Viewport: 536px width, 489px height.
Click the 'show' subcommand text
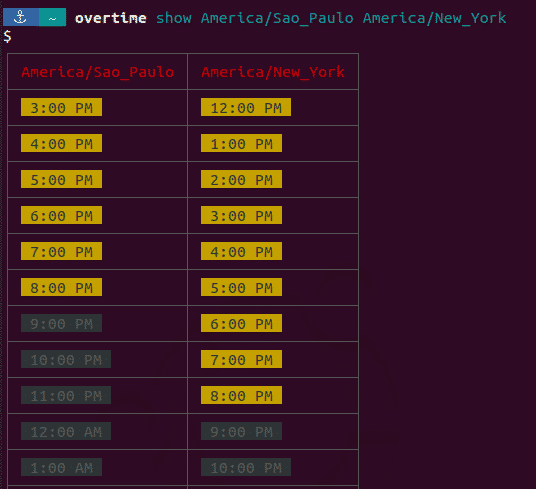pyautogui.click(x=174, y=18)
